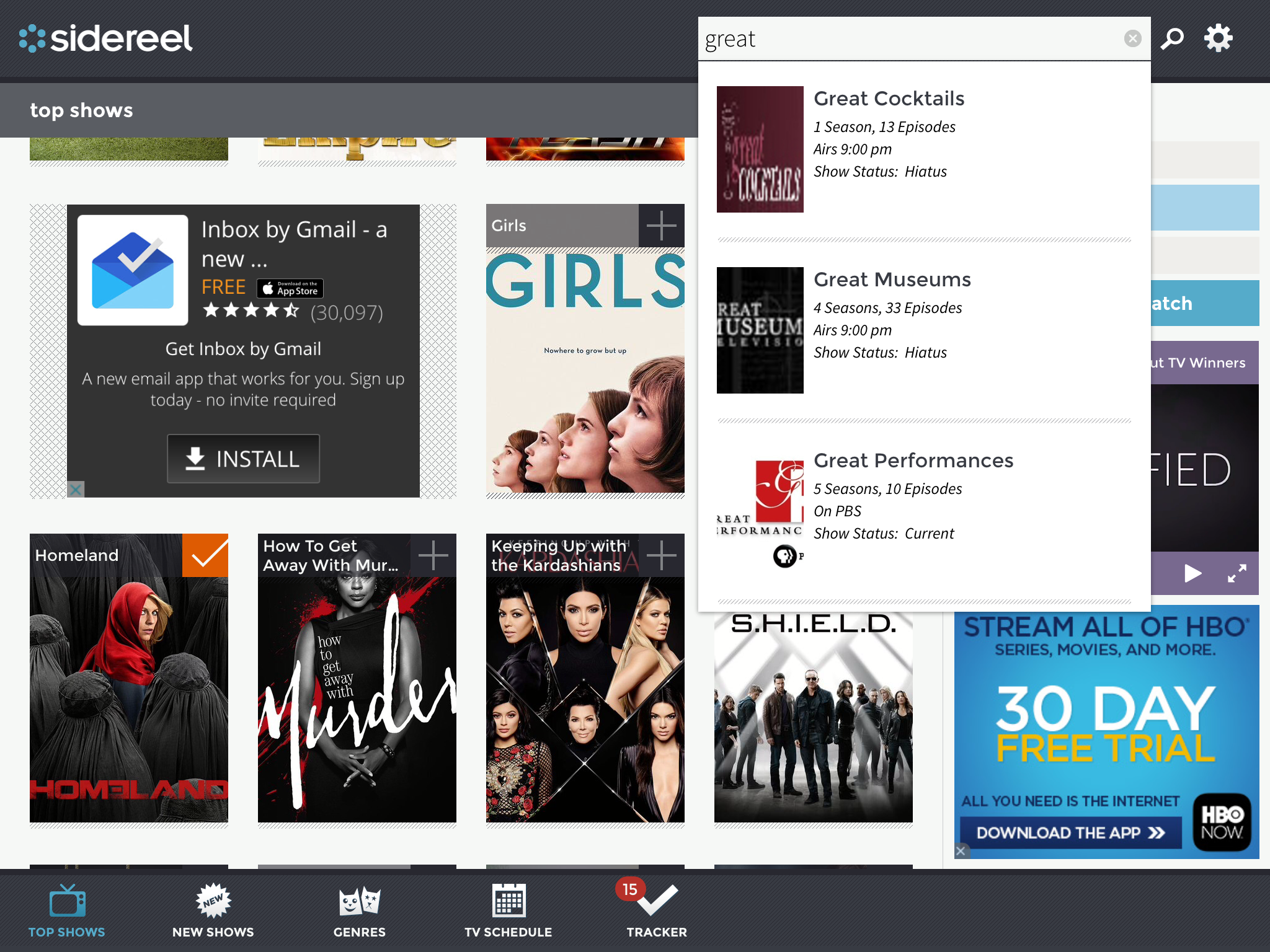Screen dimensions: 1270x952
Task: Click Download the App in HBO ad
Action: [x=1071, y=832]
